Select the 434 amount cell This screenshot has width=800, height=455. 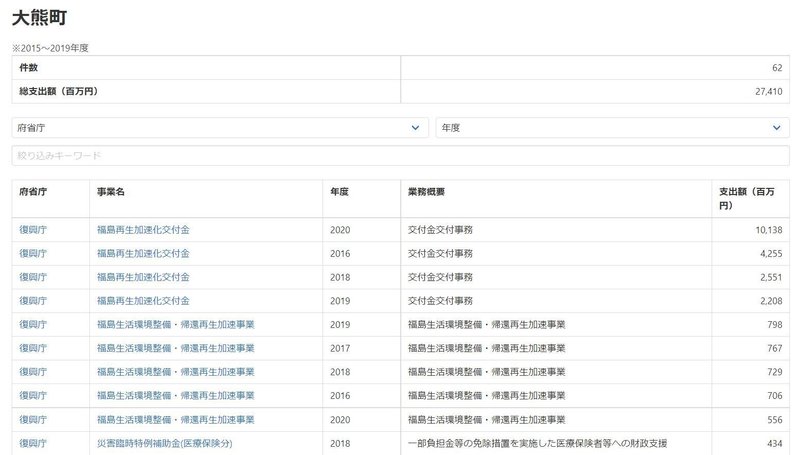click(751, 443)
